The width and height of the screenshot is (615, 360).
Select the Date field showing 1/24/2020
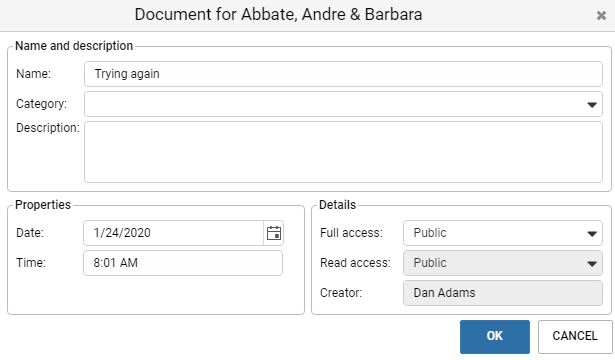pyautogui.click(x=173, y=233)
